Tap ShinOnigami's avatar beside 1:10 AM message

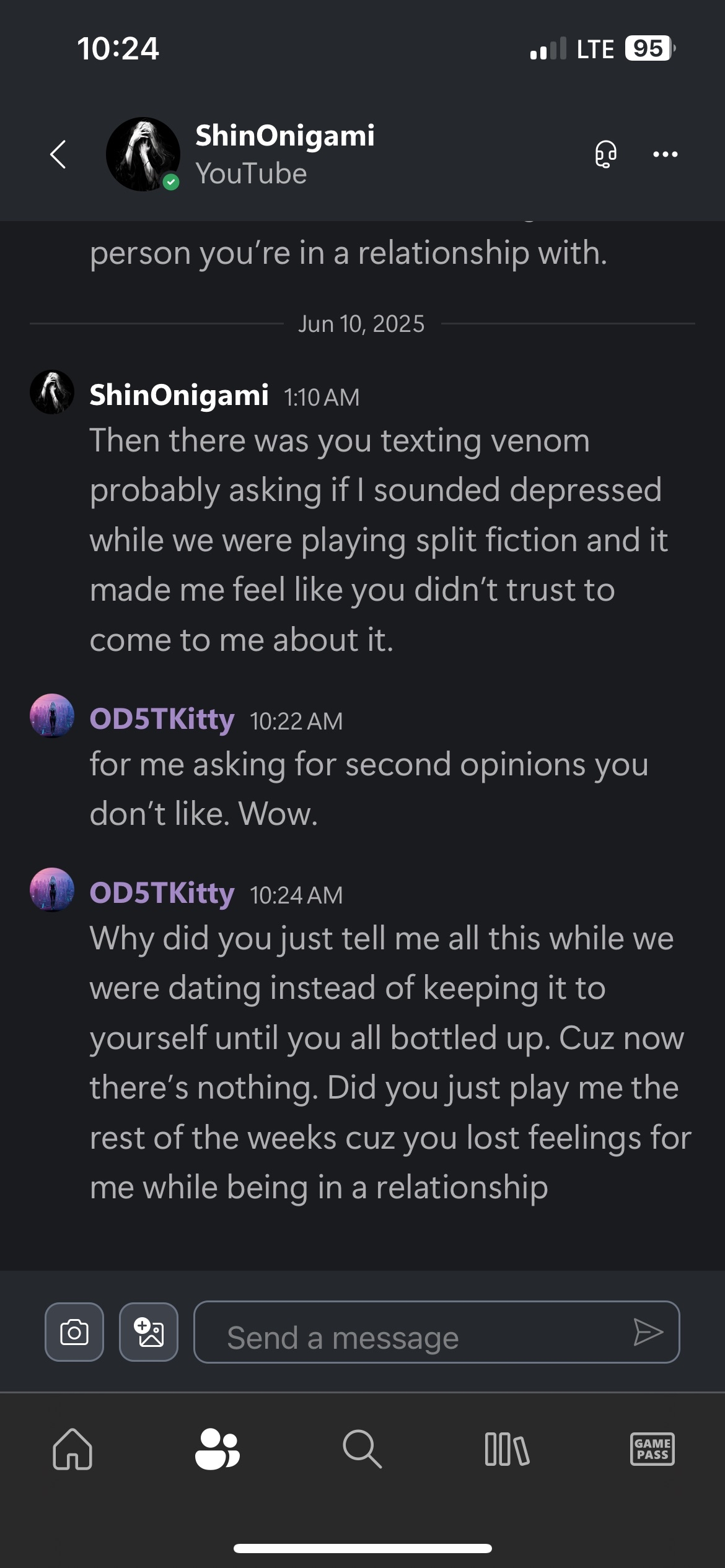52,392
